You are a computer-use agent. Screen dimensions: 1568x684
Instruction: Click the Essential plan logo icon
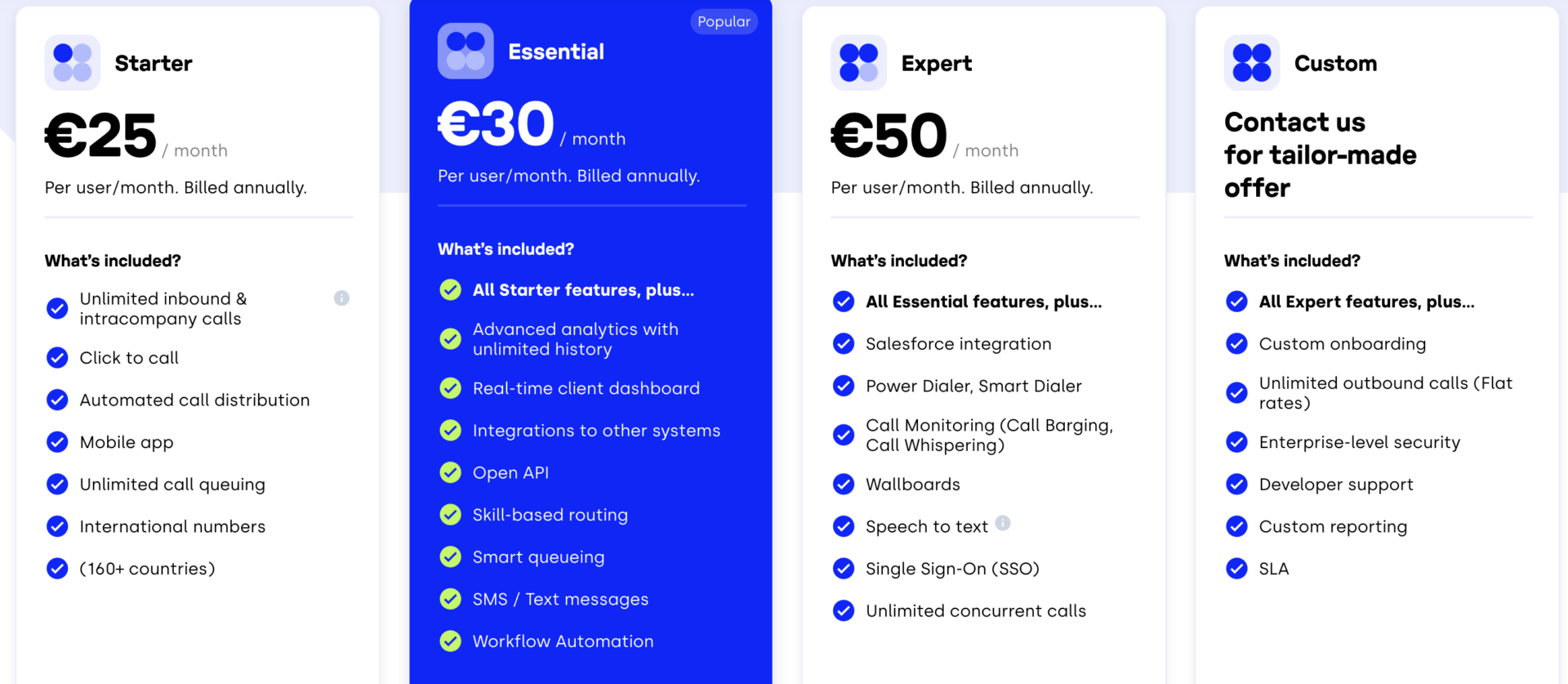(465, 51)
